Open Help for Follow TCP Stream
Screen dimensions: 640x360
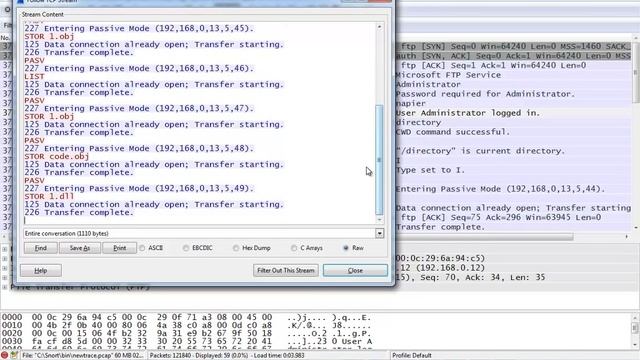(x=41, y=270)
